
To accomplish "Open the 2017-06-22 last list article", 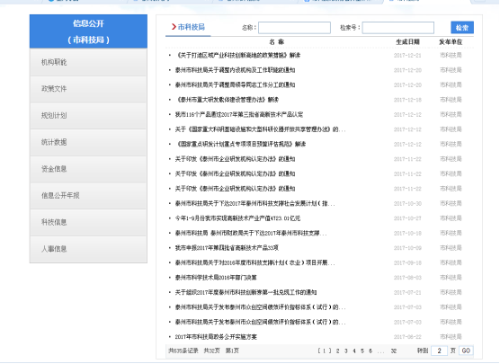I will [216, 337].
